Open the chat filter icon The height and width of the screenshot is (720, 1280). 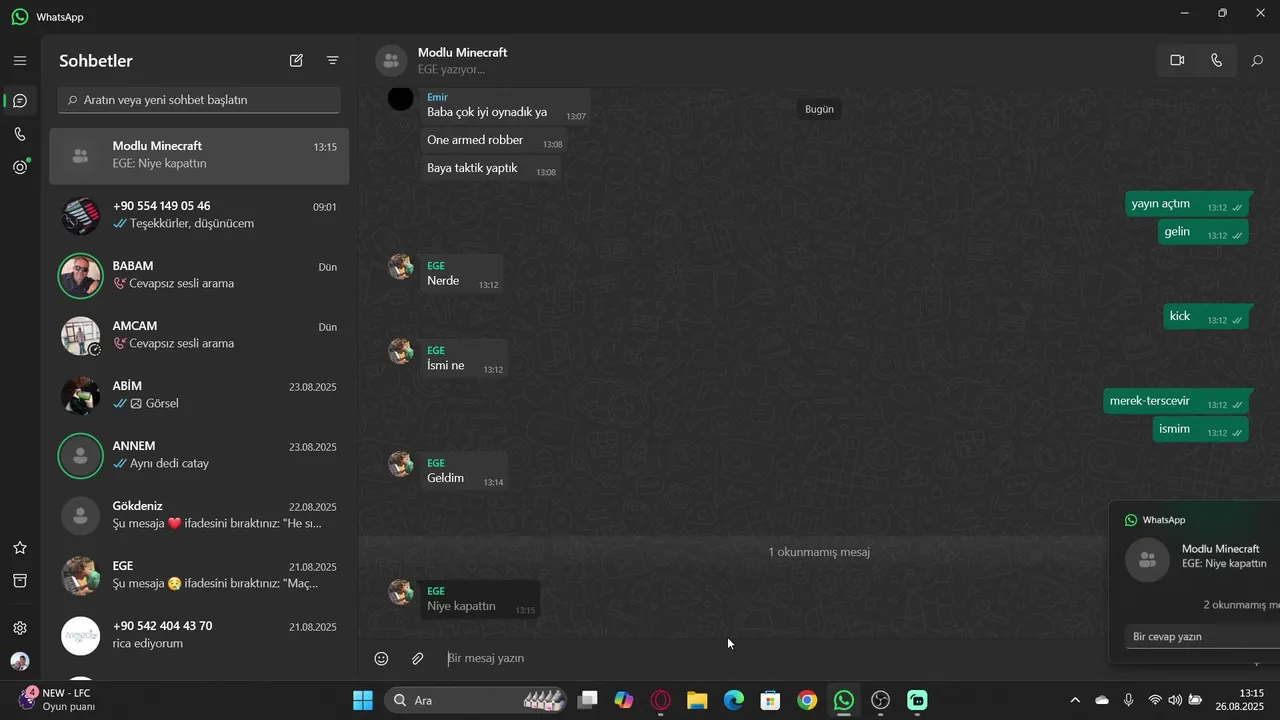tap(333, 61)
